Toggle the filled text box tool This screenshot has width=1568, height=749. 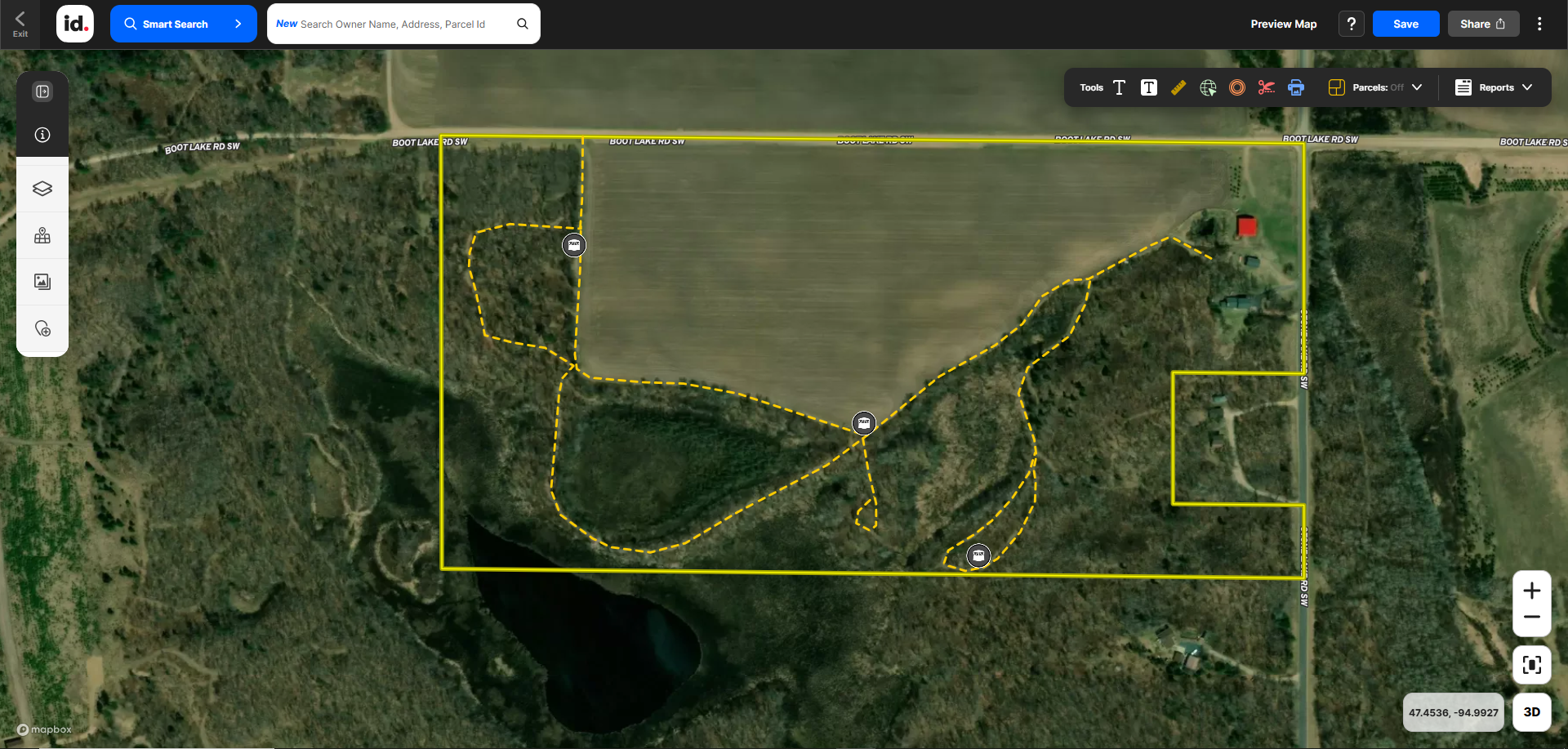click(x=1148, y=87)
